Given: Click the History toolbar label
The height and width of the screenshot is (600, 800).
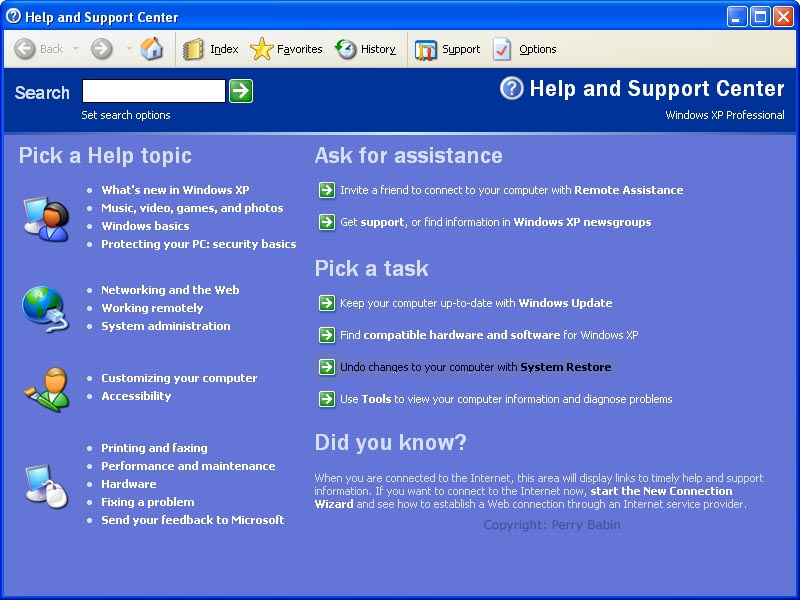Looking at the screenshot, I should pos(378,49).
